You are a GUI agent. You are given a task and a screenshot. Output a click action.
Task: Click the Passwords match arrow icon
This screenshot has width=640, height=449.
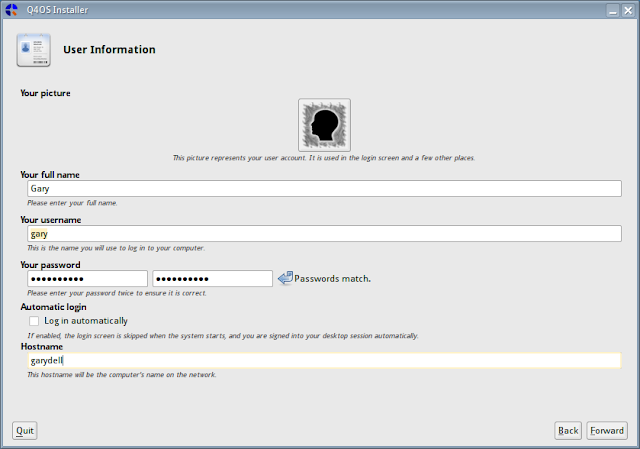tap(285, 278)
